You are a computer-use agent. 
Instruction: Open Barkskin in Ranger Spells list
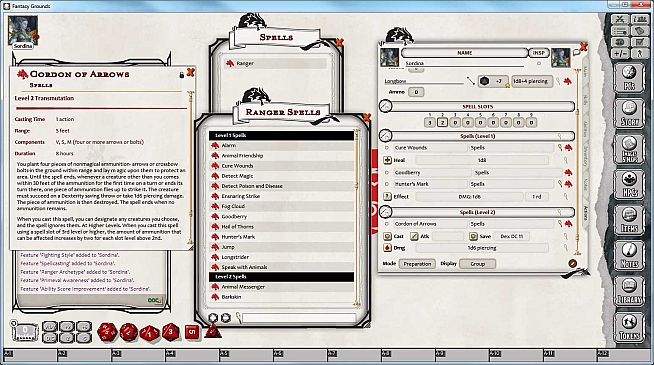282,297
